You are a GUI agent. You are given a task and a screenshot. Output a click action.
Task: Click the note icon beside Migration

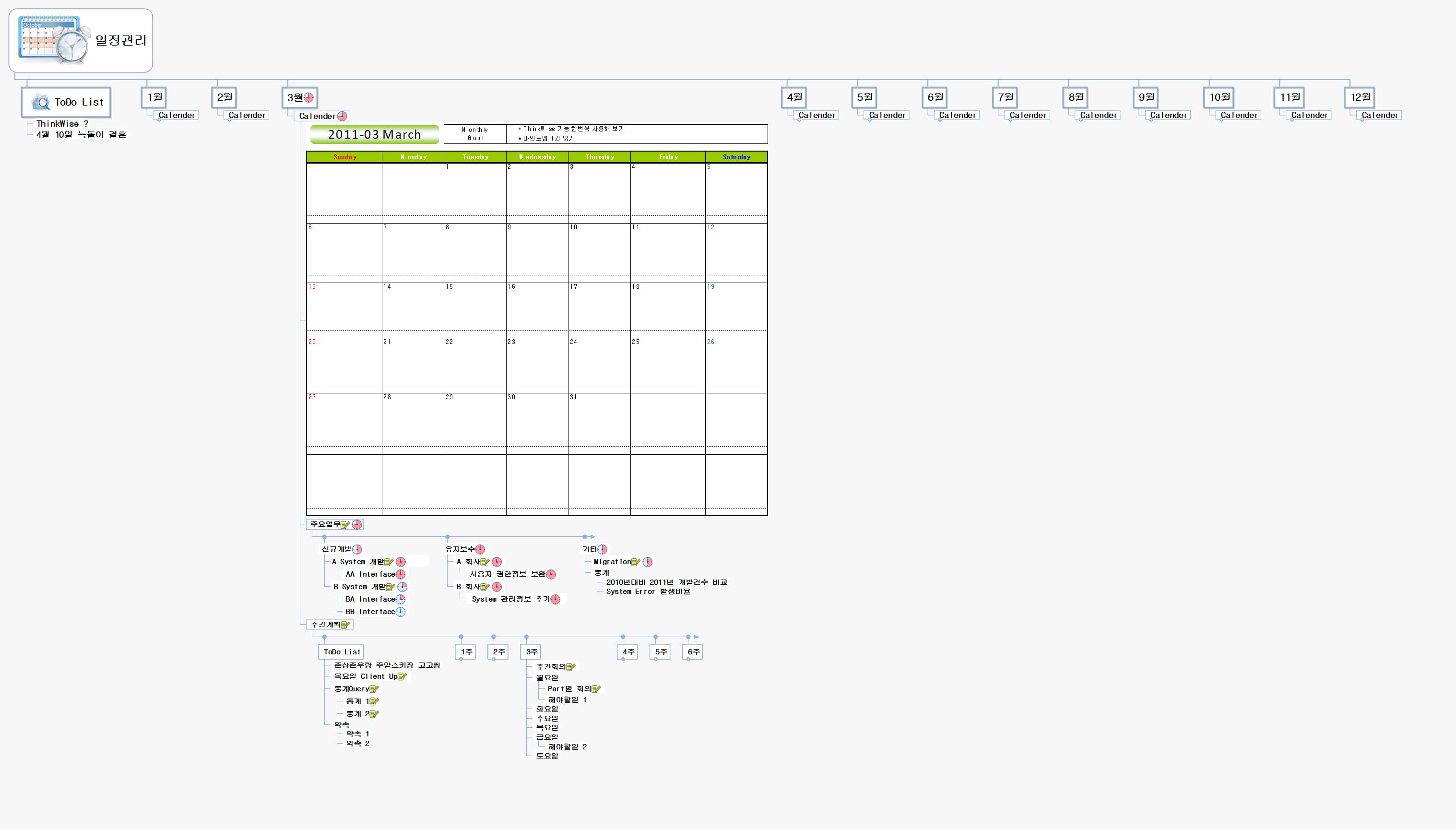click(x=636, y=562)
